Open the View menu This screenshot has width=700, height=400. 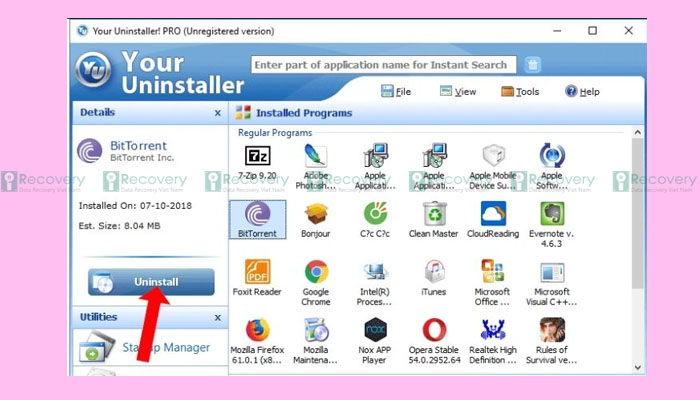click(x=458, y=92)
